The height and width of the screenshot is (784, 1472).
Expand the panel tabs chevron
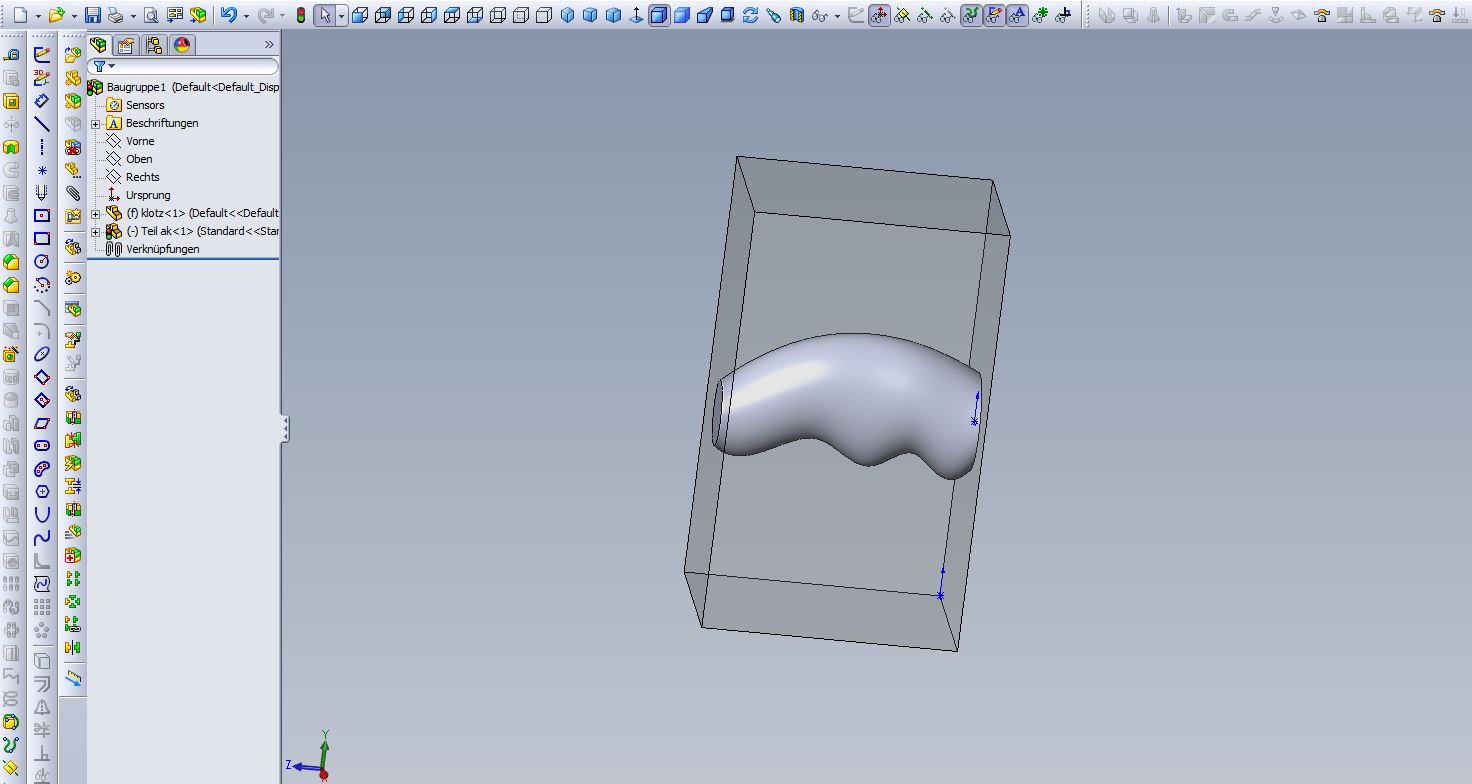[269, 45]
